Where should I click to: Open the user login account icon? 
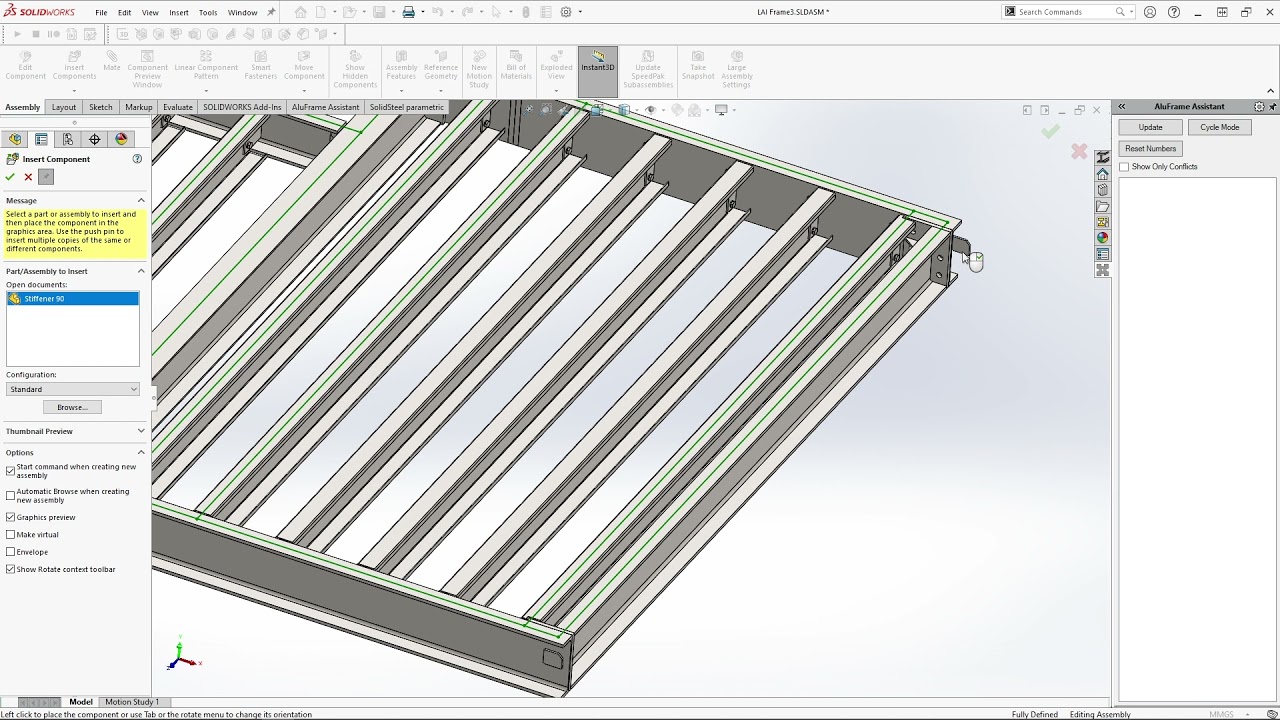(1150, 12)
